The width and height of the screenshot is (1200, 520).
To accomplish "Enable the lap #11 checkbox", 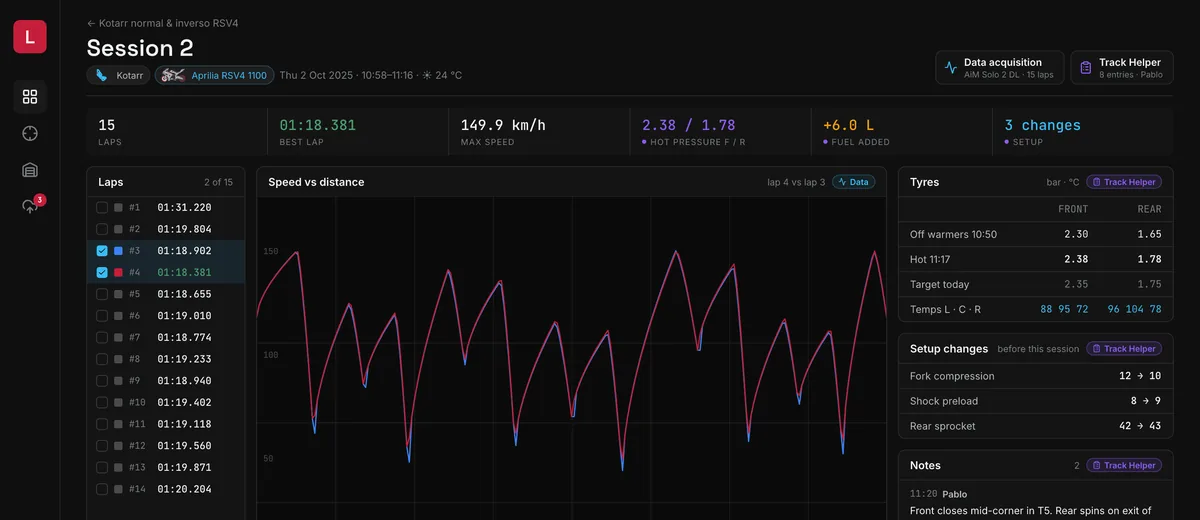I will pos(102,424).
